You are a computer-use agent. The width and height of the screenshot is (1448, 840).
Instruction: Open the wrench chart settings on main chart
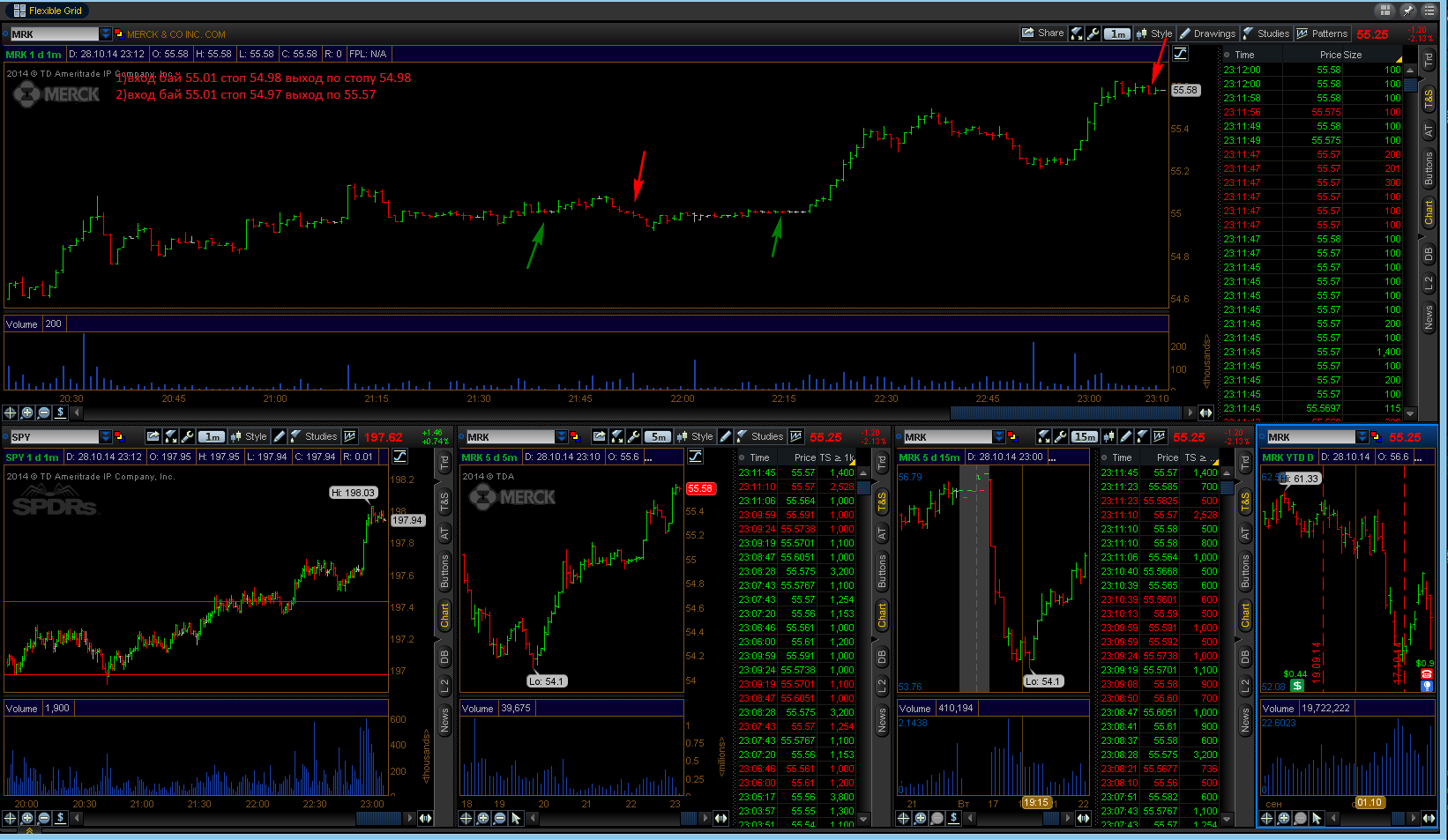coord(1093,33)
